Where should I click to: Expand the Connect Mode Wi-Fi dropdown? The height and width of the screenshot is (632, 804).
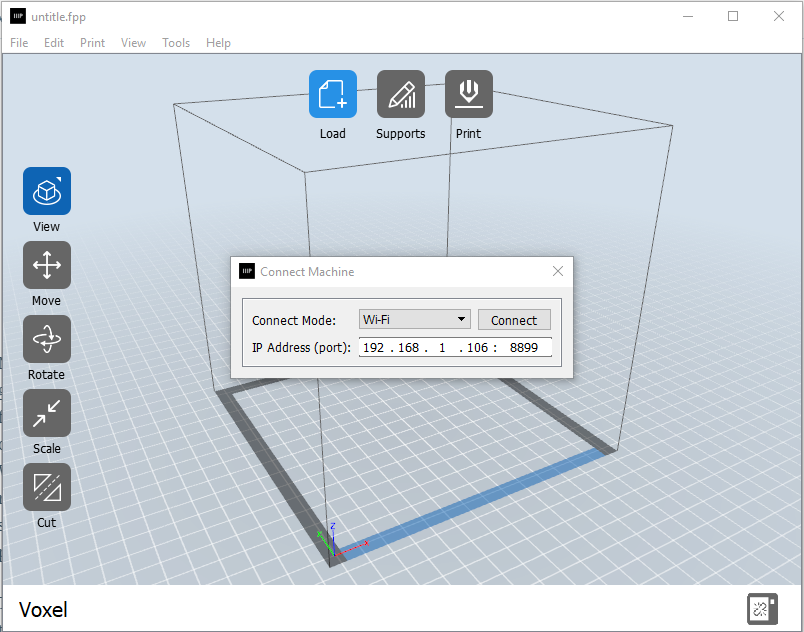coord(414,320)
